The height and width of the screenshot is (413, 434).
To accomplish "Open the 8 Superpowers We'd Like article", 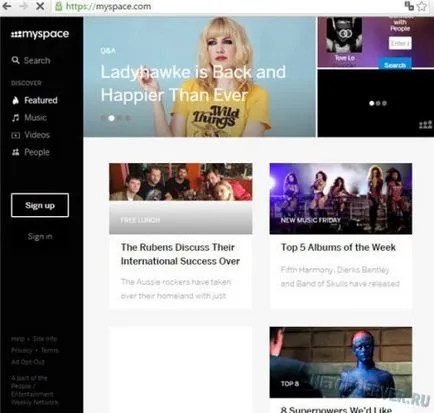I will 336,409.
